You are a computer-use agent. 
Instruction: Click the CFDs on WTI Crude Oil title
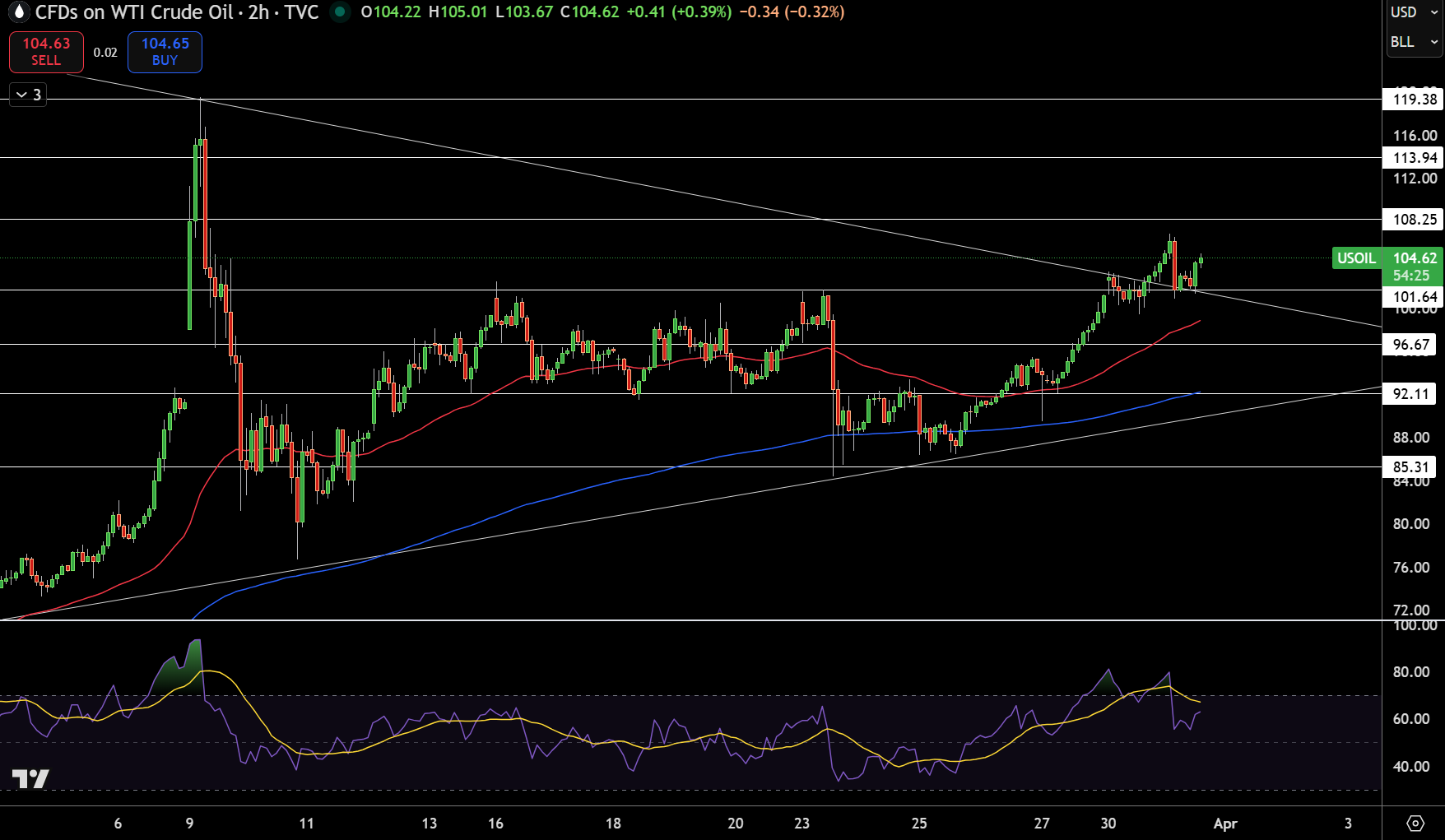pos(134,12)
